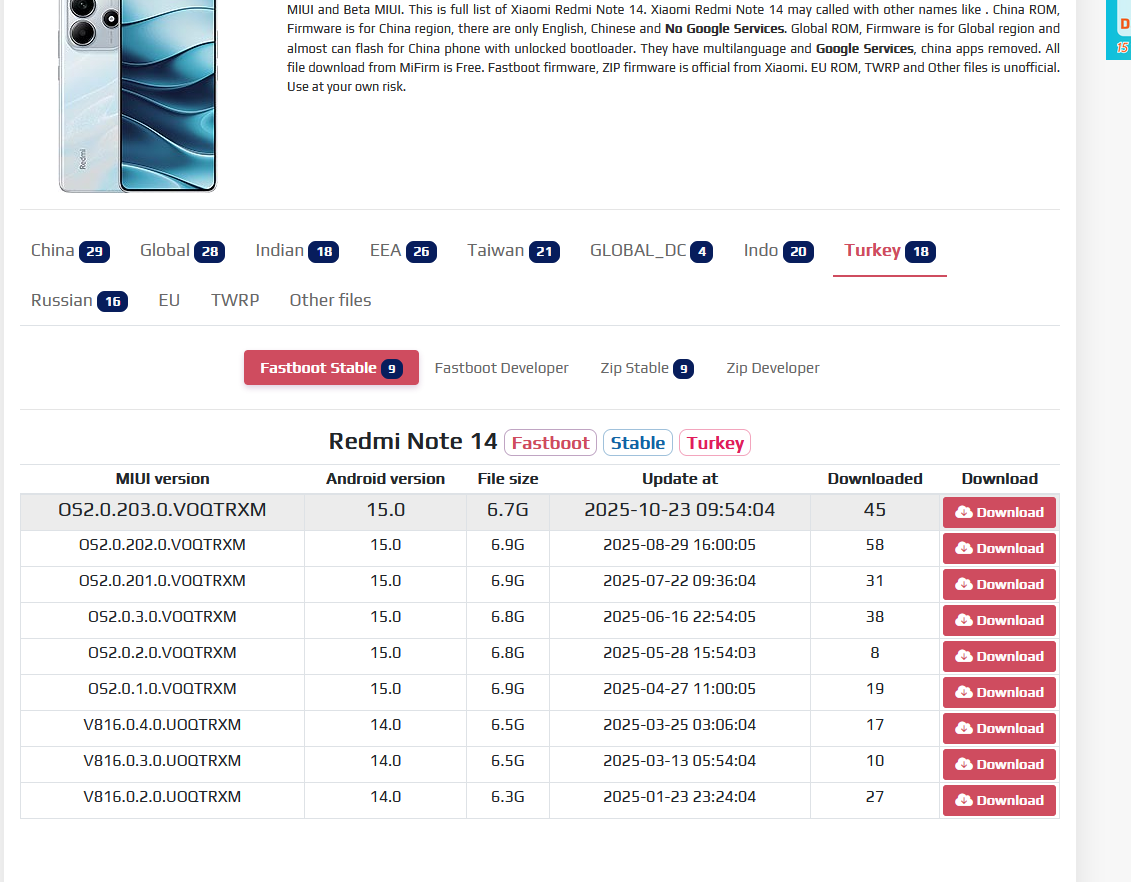
Task: Click the blue Stable tag badge
Action: (x=638, y=443)
